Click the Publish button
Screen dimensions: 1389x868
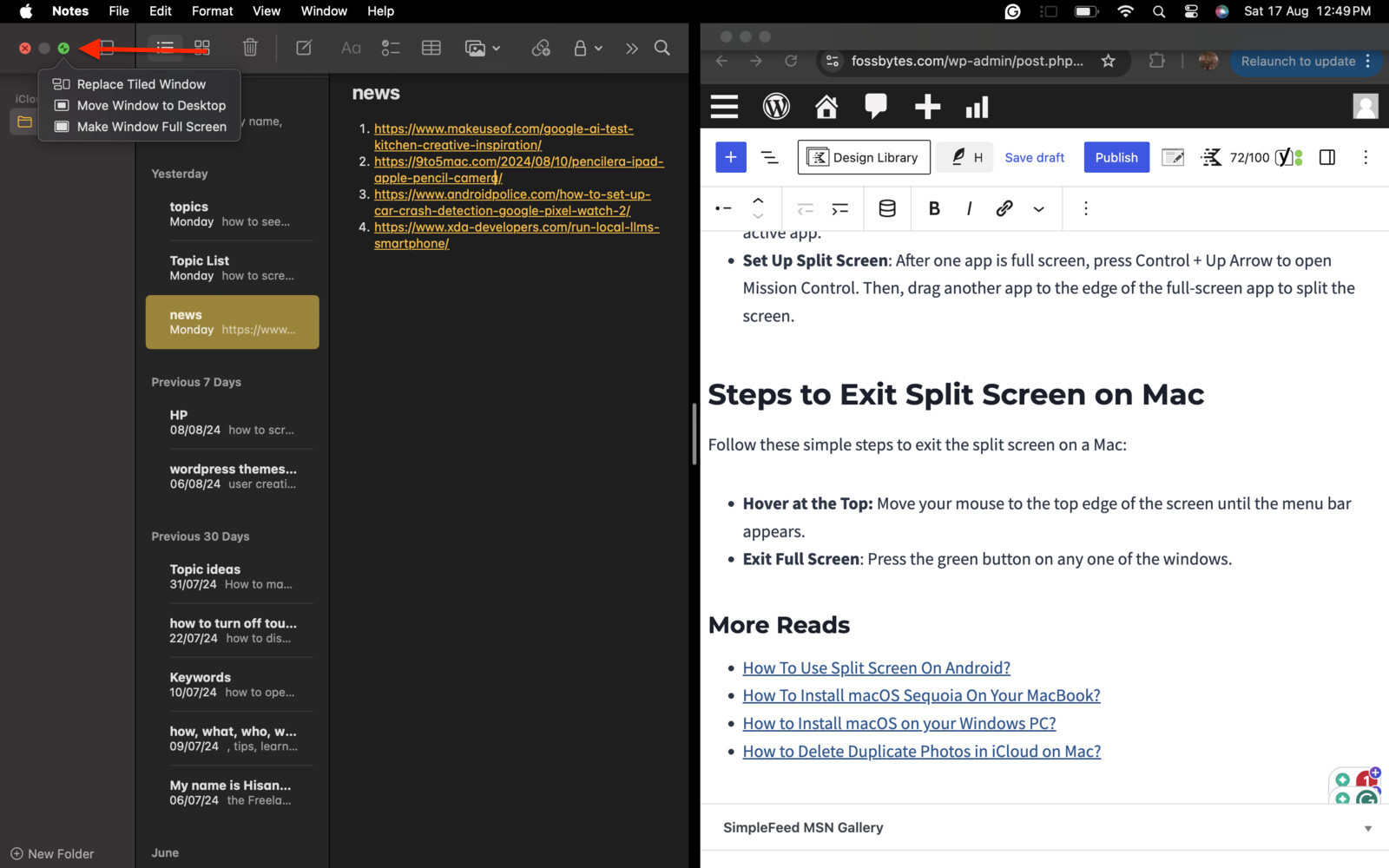click(x=1116, y=157)
